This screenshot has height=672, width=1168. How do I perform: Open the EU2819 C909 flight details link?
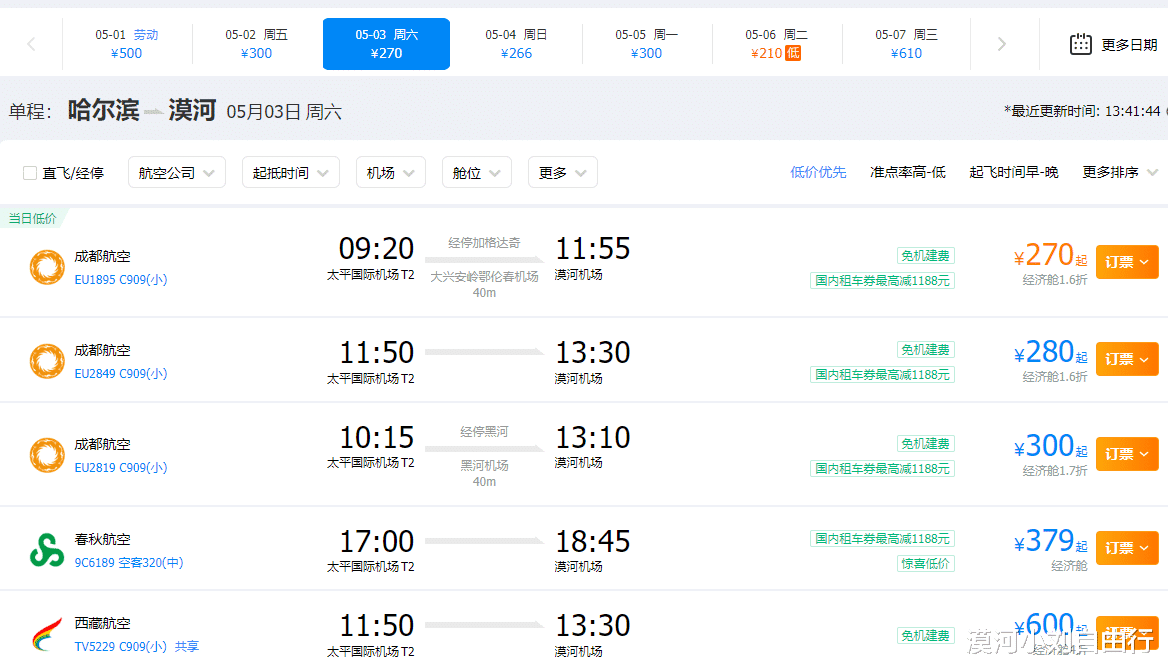pos(120,468)
